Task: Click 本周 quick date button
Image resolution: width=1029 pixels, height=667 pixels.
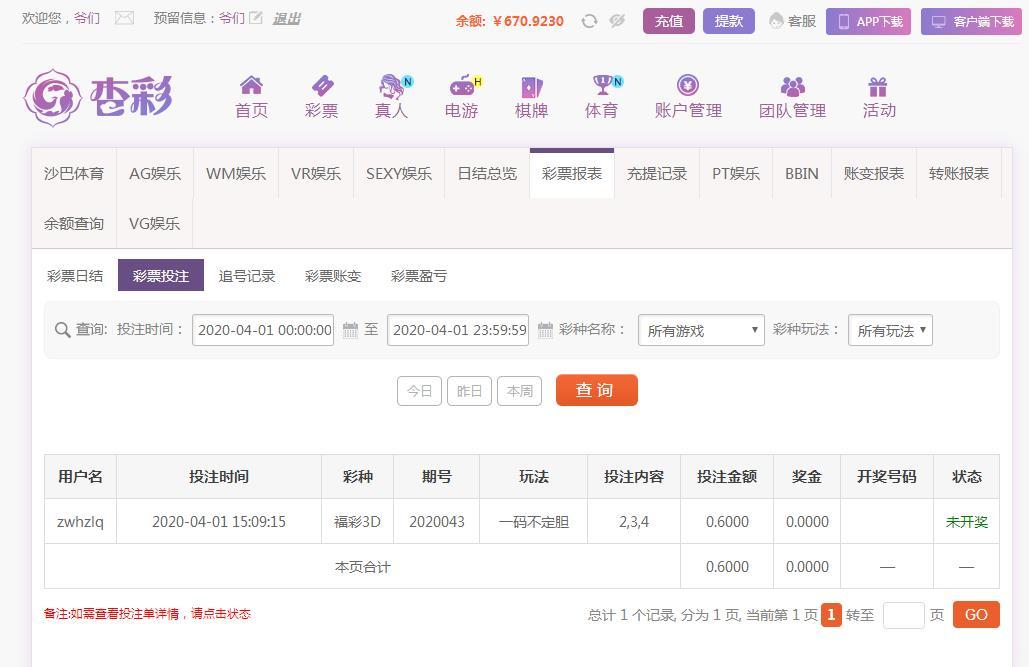Action: tap(520, 391)
